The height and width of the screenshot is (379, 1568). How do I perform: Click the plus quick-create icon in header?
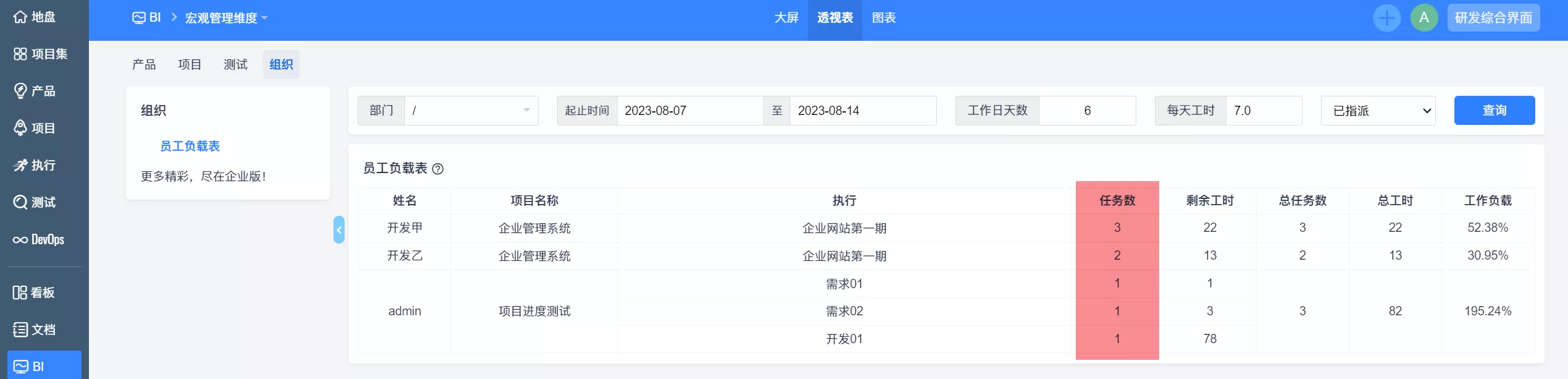point(1386,18)
